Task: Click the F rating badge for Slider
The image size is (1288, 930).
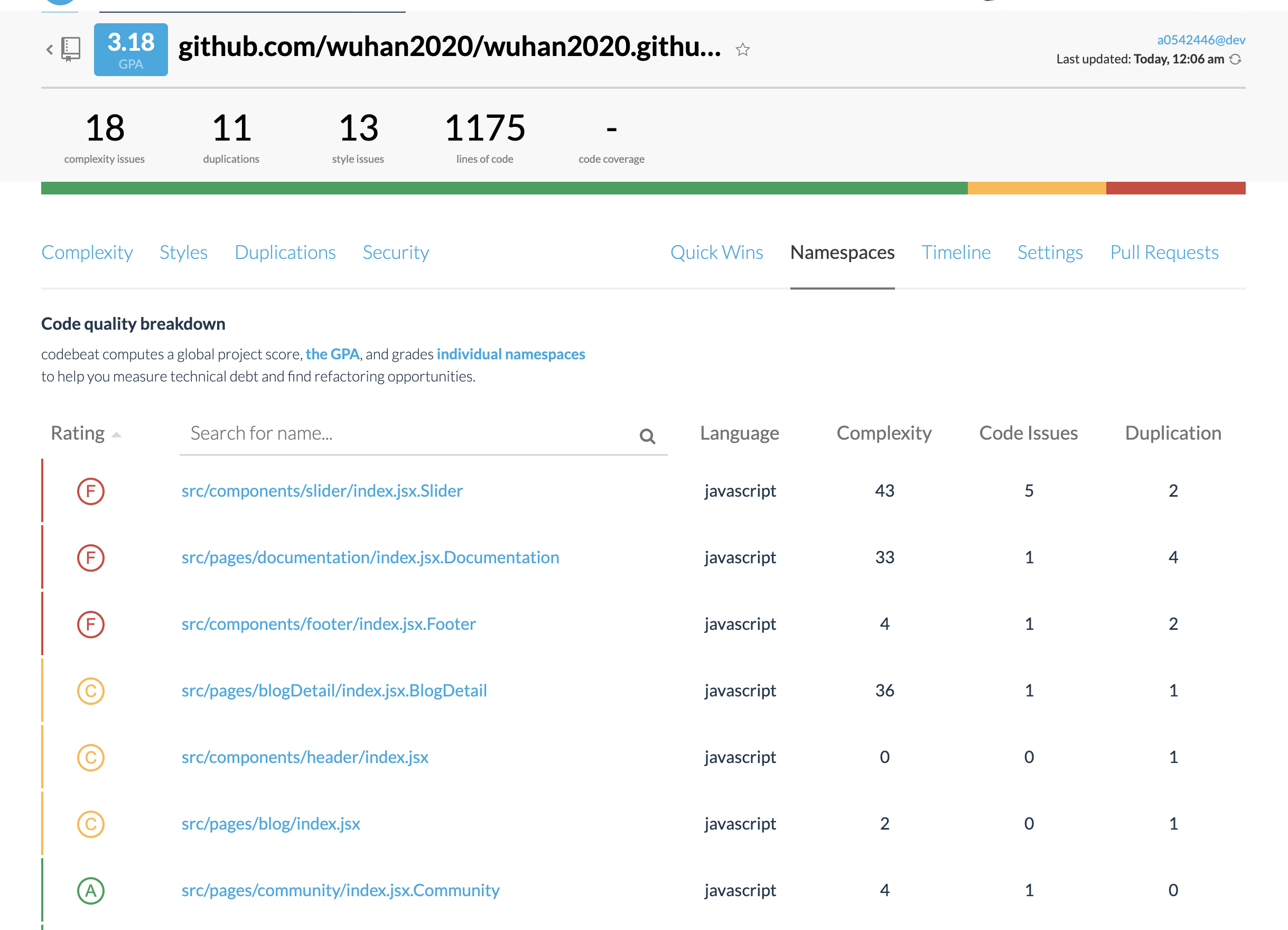Action: 91,491
